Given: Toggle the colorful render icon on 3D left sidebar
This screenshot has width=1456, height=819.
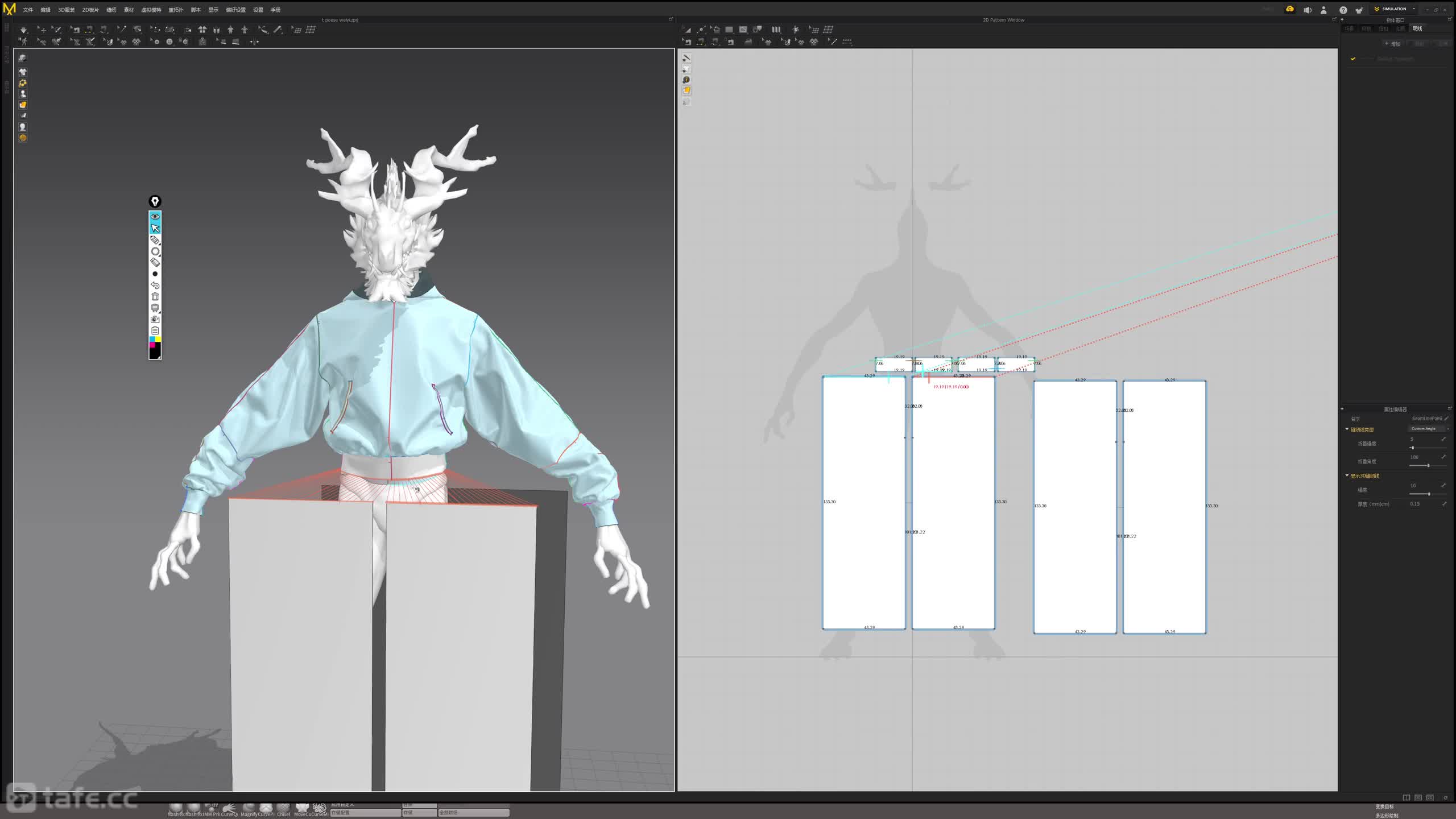Looking at the screenshot, I should pyautogui.click(x=23, y=83).
